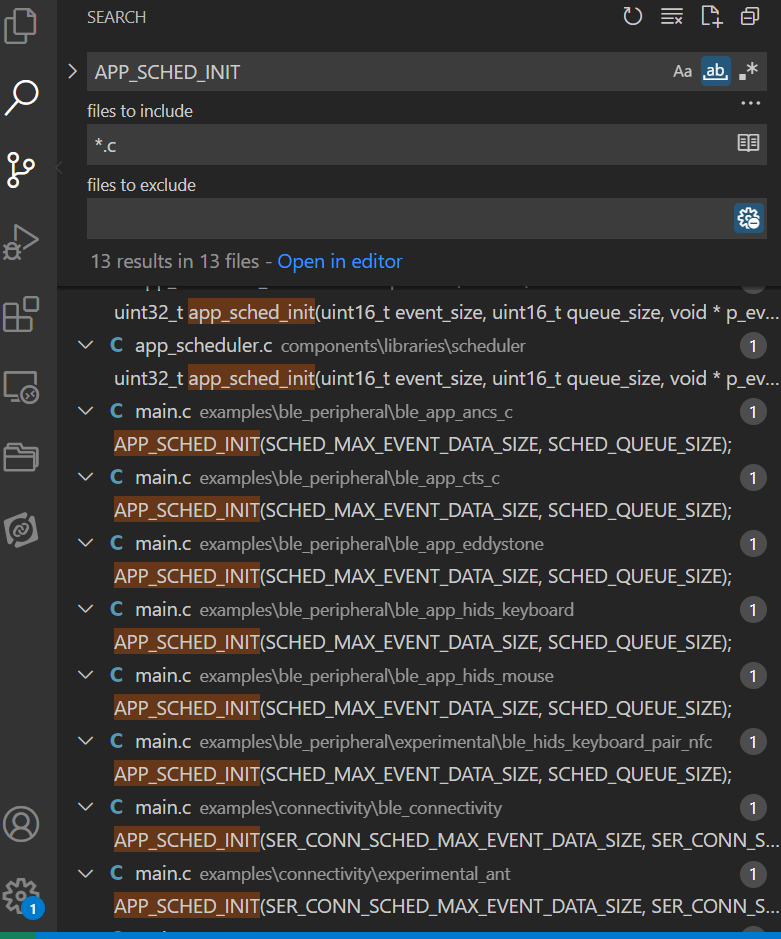Clear the search results
781x939 pixels.
(672, 16)
